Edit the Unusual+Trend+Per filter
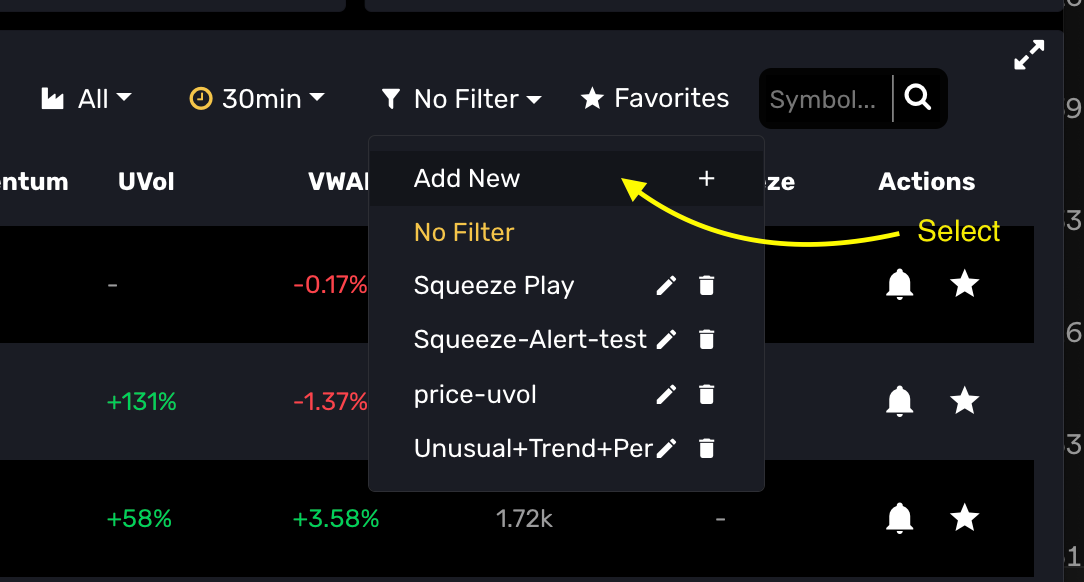 click(x=666, y=449)
